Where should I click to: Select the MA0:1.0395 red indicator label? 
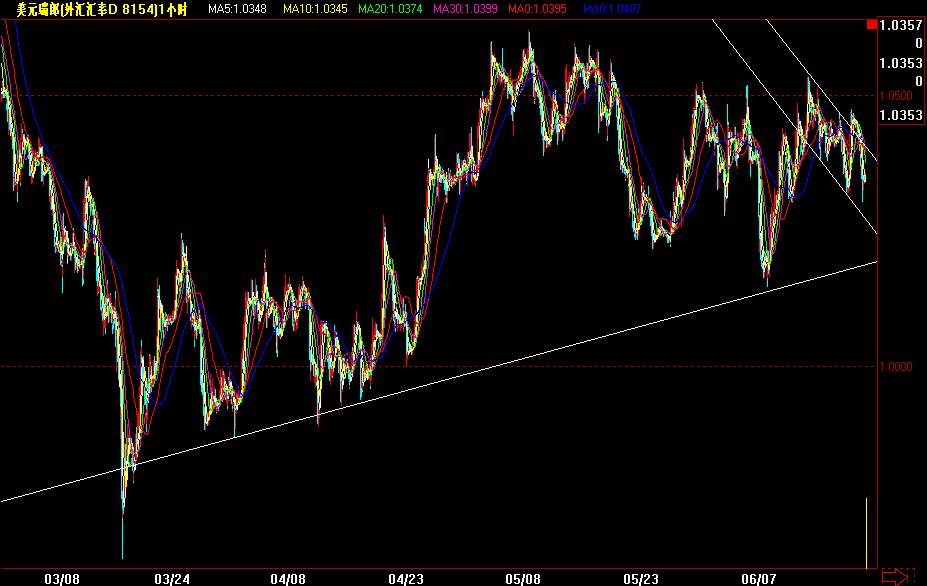(x=537, y=9)
